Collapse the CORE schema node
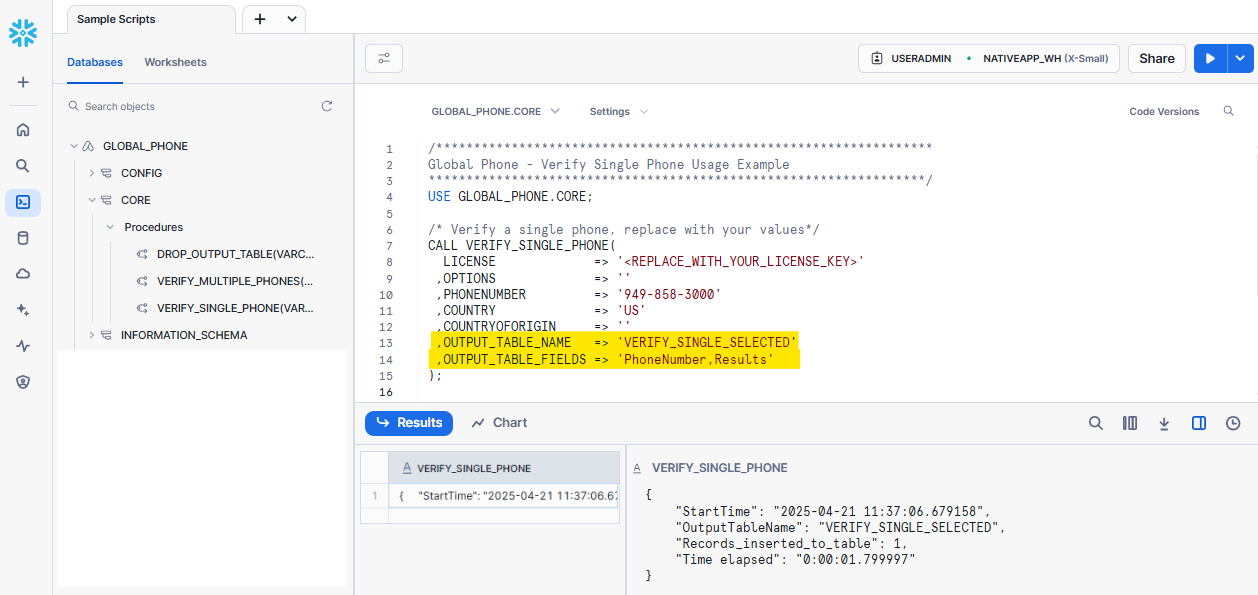 pyautogui.click(x=91, y=200)
